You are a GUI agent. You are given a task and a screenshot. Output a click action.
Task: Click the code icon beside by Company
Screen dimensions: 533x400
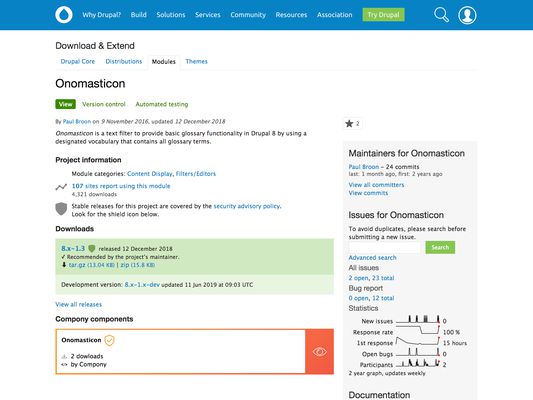point(64,365)
